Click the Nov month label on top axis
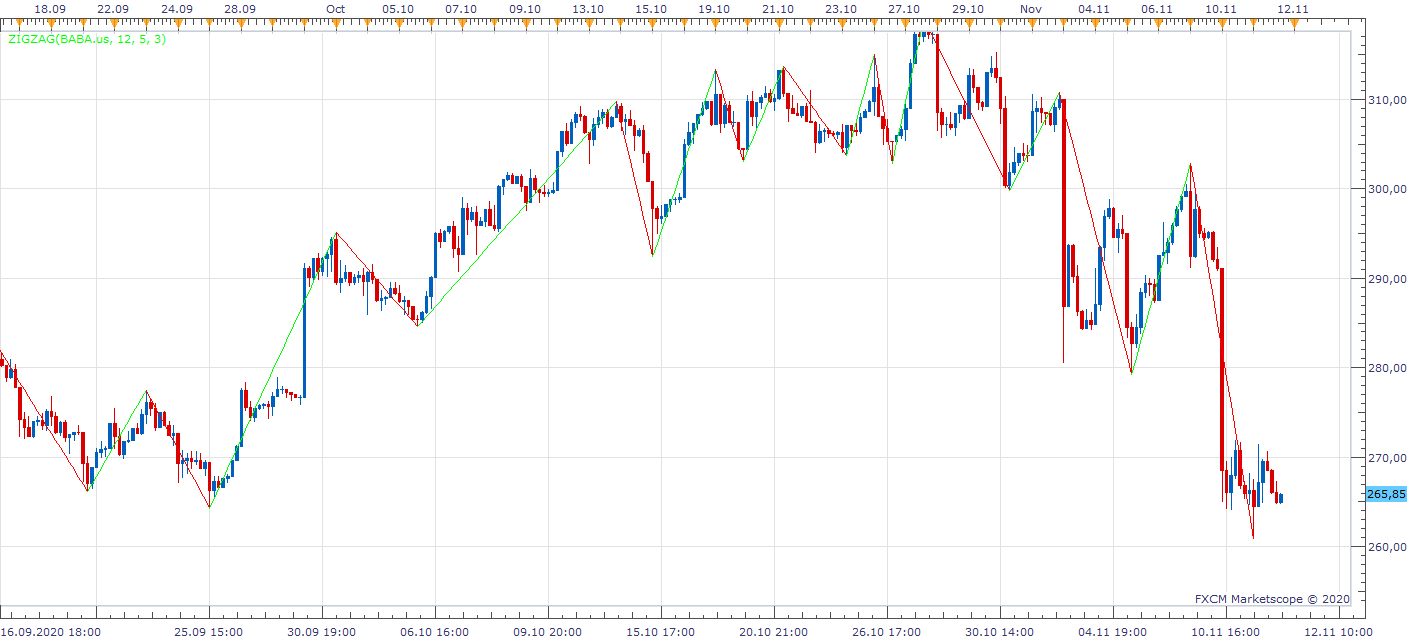The width and height of the screenshot is (1423, 644). tap(1032, 9)
